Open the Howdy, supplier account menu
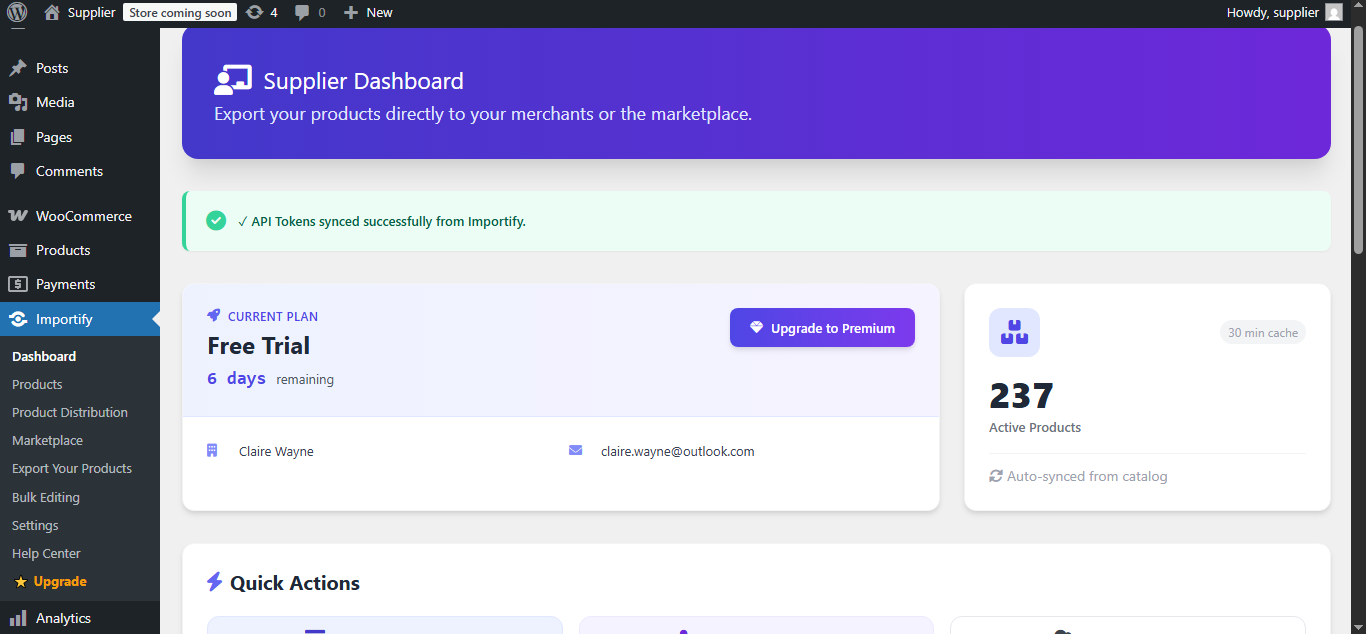The width and height of the screenshot is (1366, 634). [1284, 12]
